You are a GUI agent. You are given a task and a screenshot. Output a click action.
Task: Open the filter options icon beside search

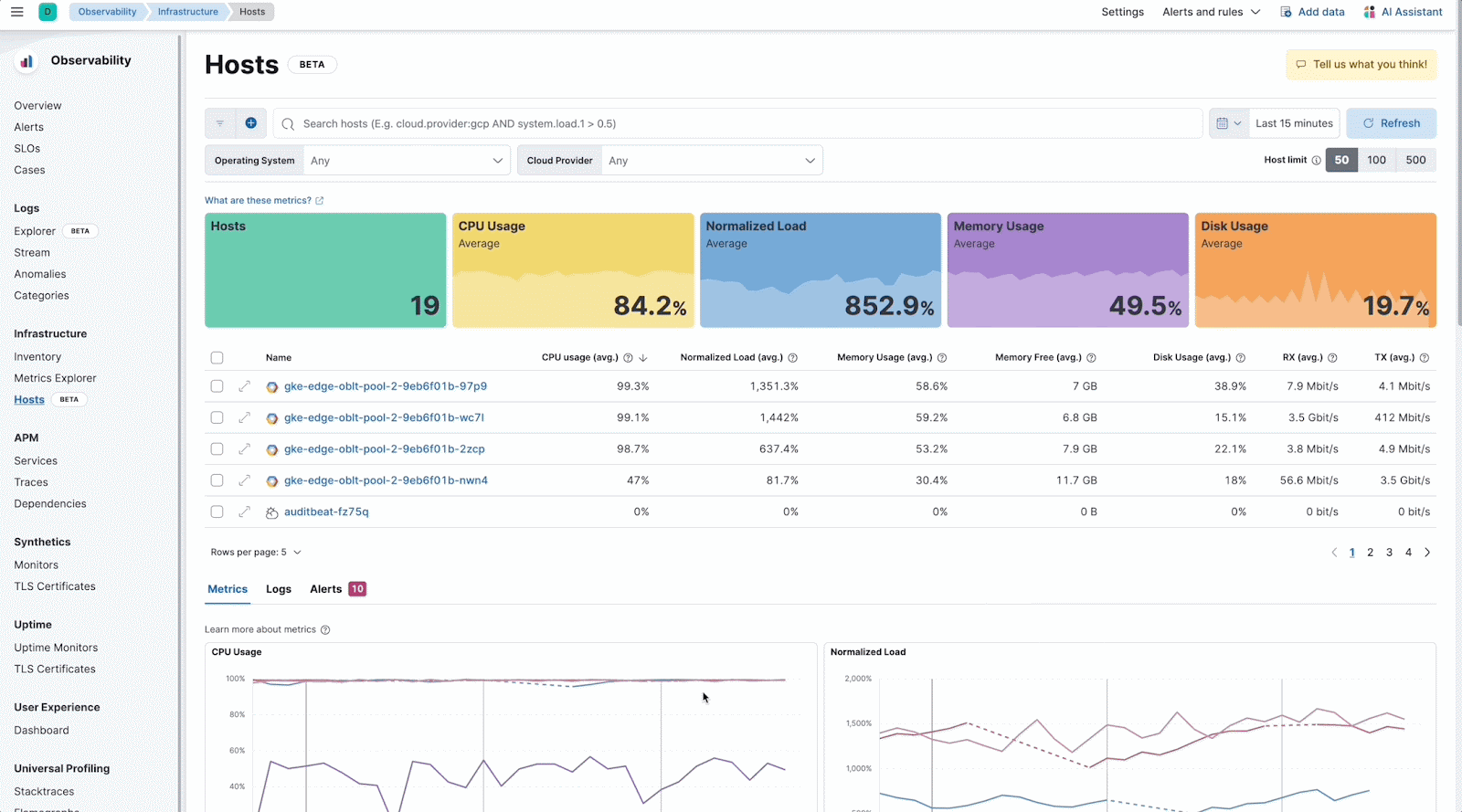pos(220,123)
